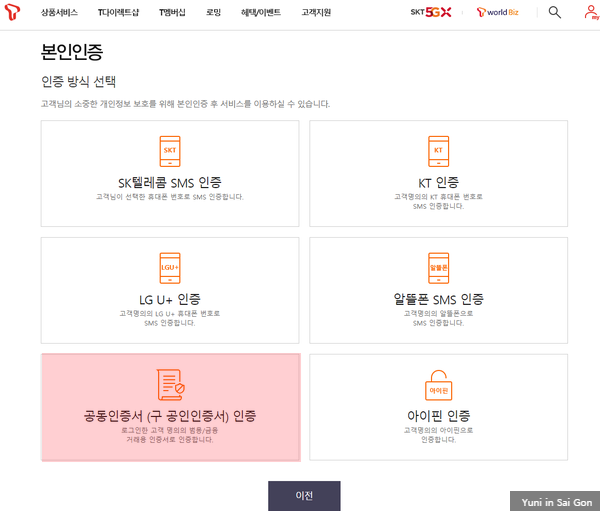Click the LGU+ phone icon
This screenshot has width=600, height=511.
(170, 268)
